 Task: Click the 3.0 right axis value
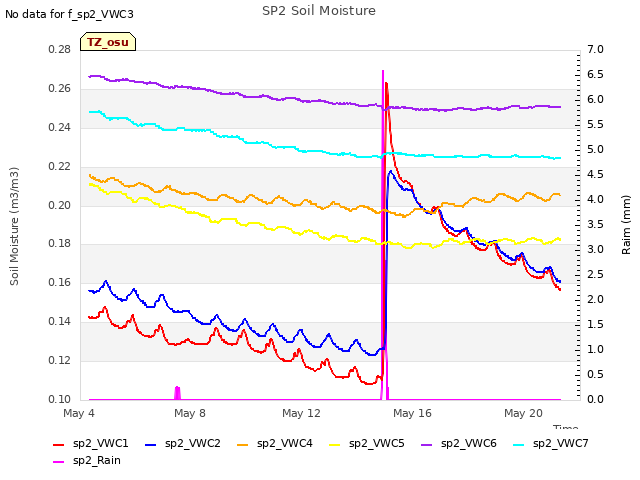coord(596,249)
